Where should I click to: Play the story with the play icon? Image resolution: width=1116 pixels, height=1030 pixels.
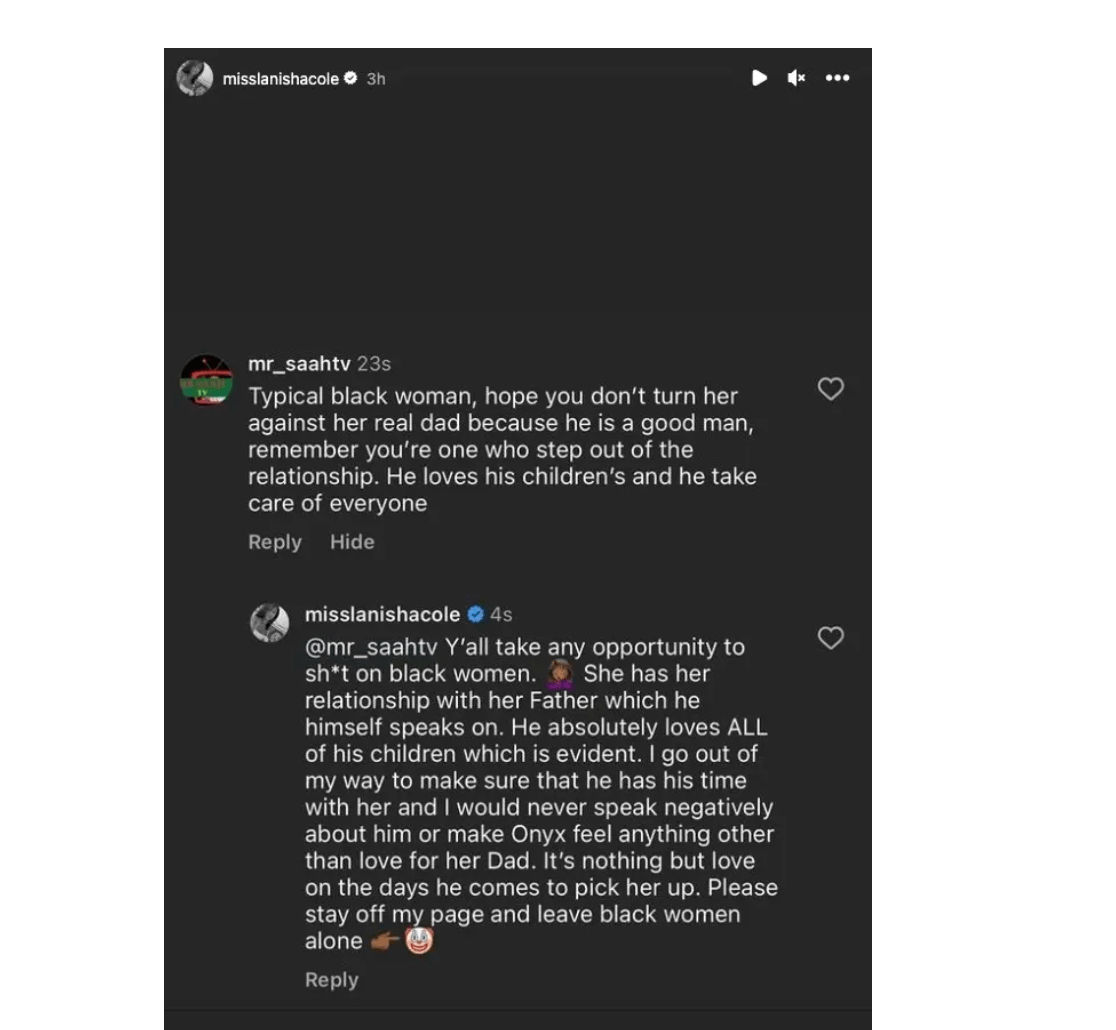pos(759,78)
